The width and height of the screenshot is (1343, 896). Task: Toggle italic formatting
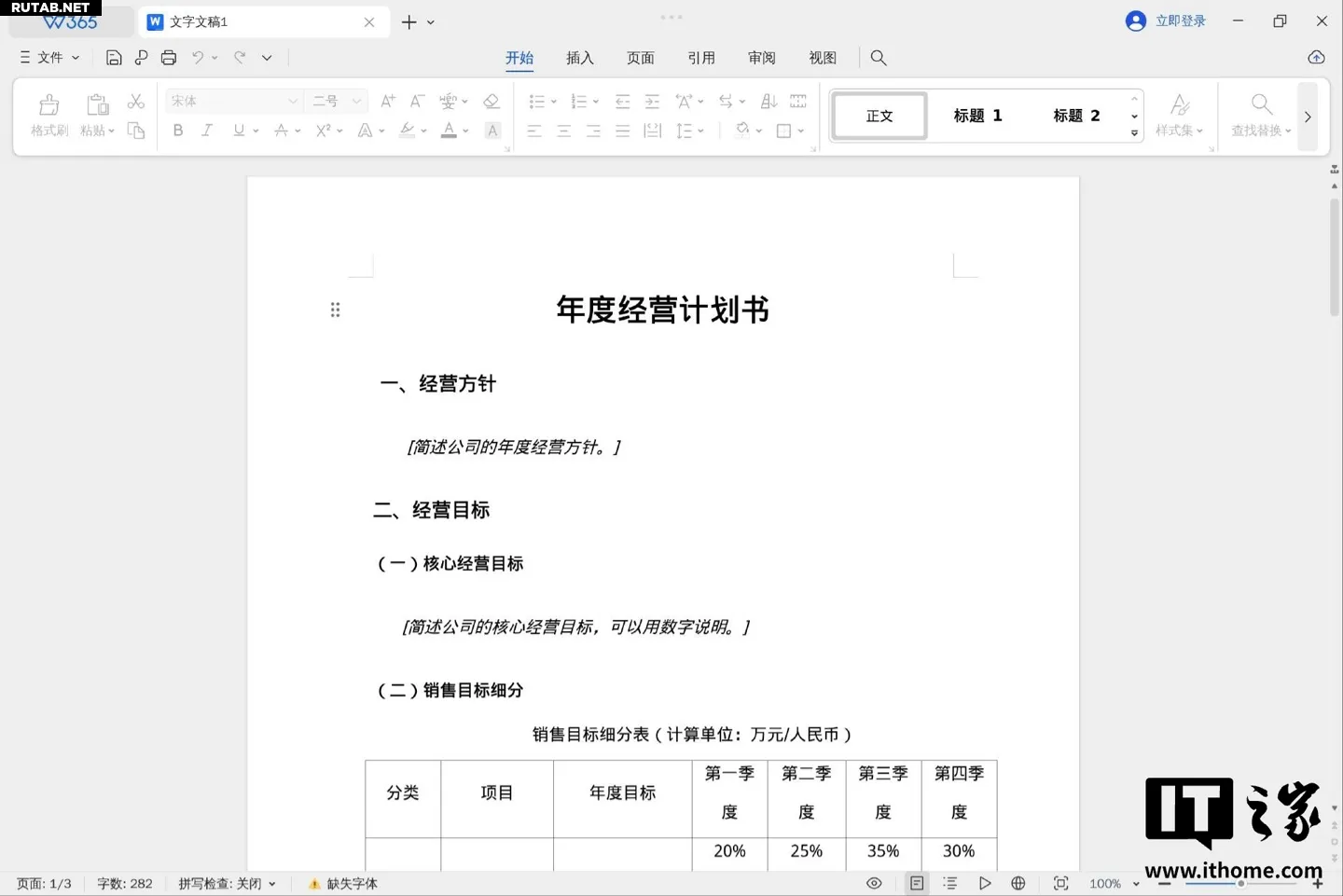coord(207,131)
